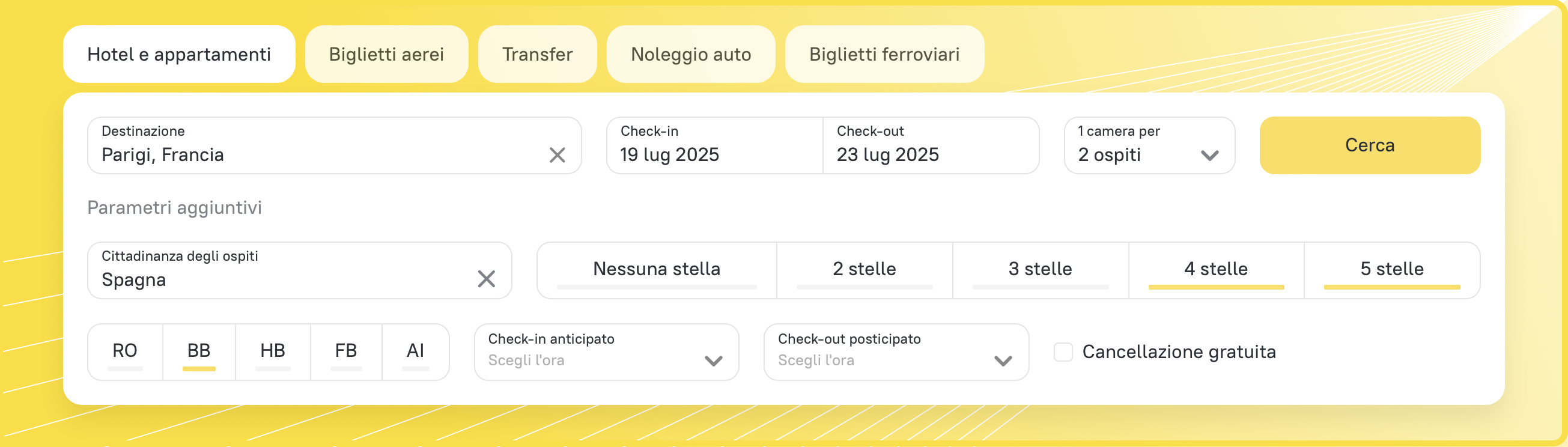Tick the Cancellazione gratuita checkbox
This screenshot has height=447, width=1568.
point(1063,351)
